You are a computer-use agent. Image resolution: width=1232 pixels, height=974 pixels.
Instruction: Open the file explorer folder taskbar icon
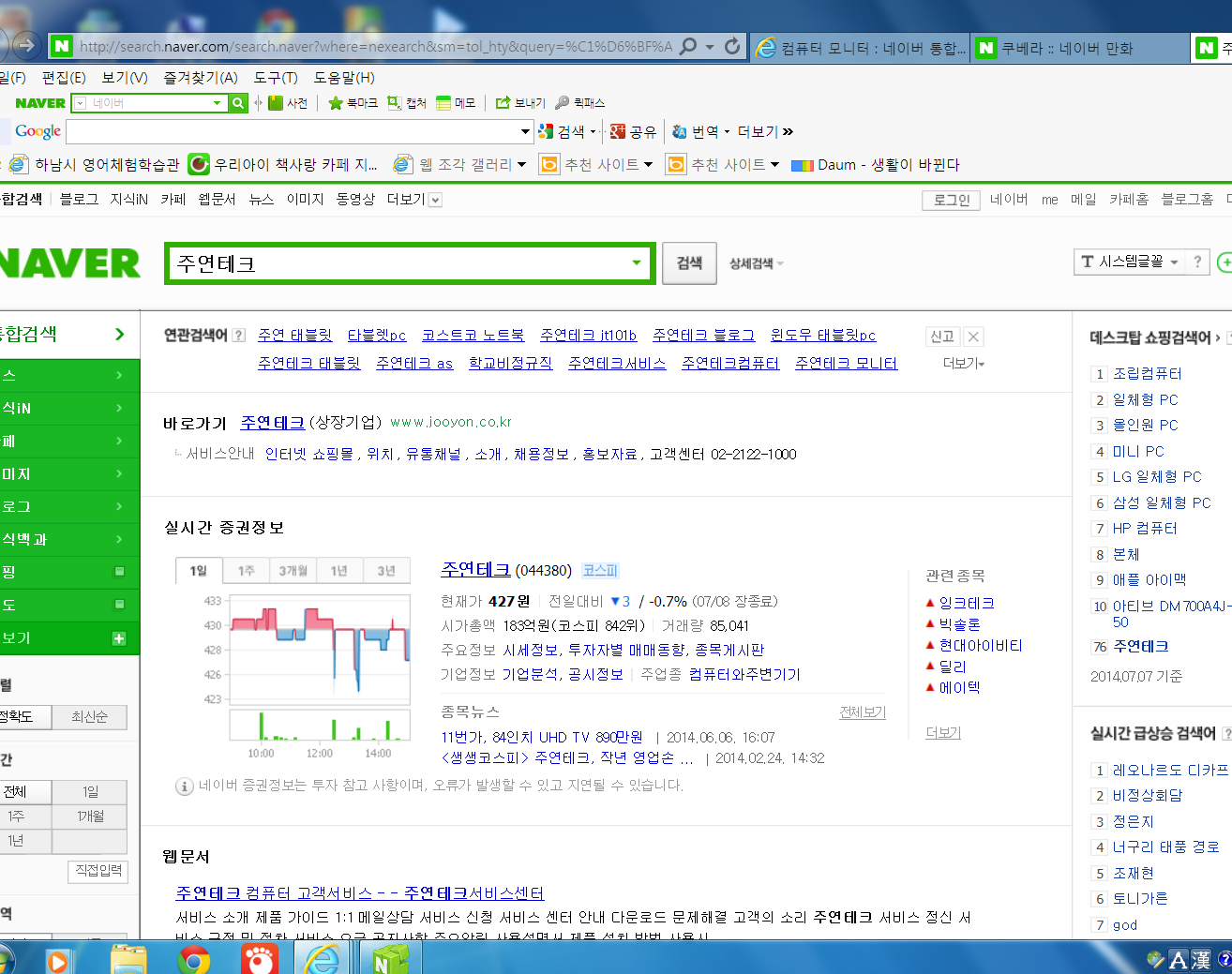pyautogui.click(x=128, y=960)
